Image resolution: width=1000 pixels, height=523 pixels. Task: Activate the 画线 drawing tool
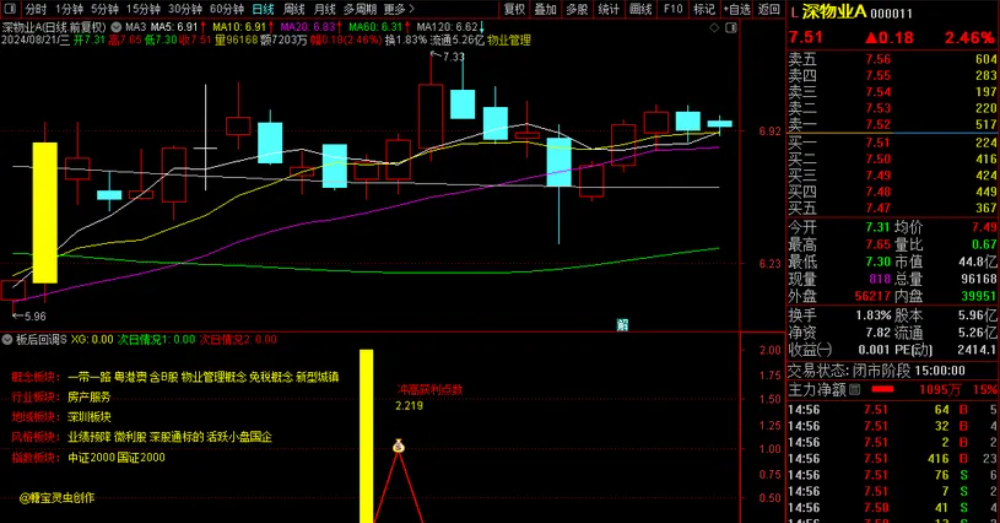(x=641, y=9)
